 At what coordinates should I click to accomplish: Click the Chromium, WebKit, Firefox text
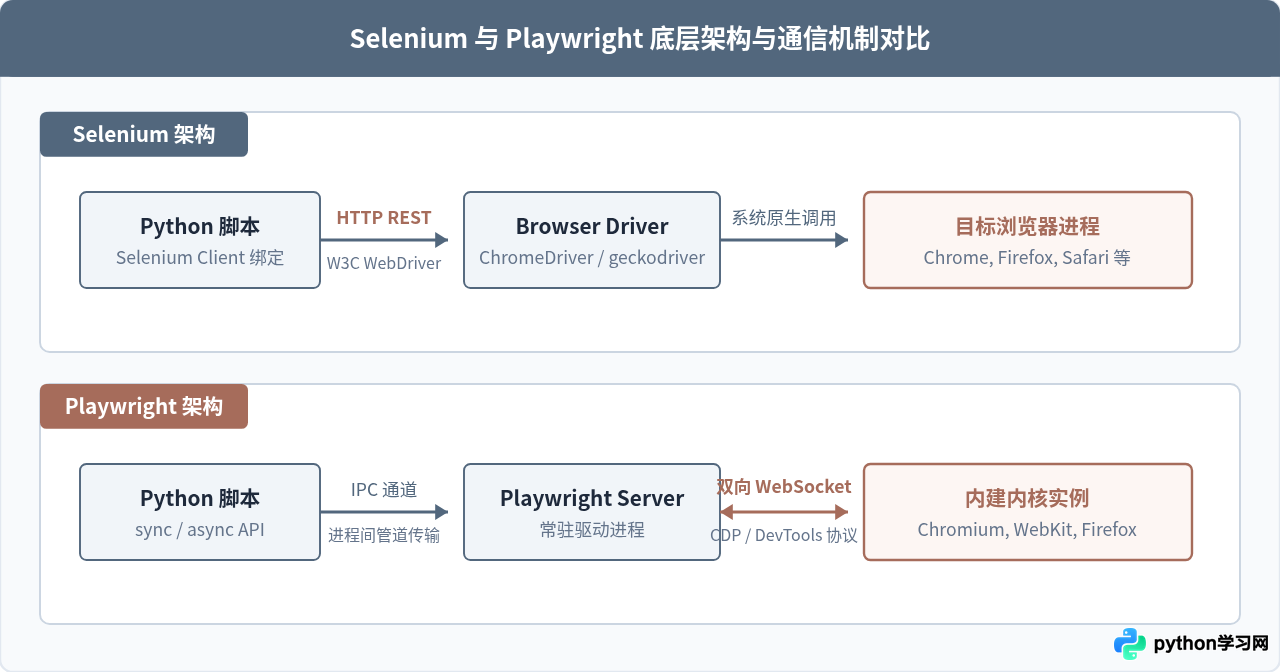click(1028, 530)
